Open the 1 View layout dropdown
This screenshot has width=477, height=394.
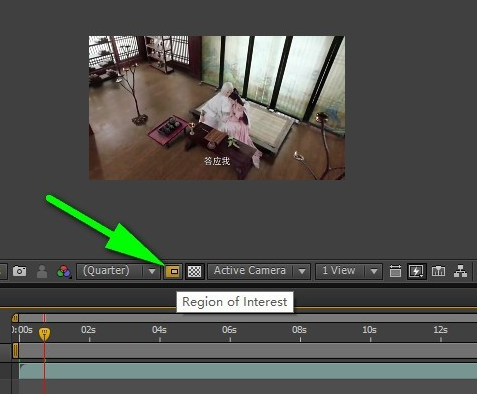tap(349, 271)
